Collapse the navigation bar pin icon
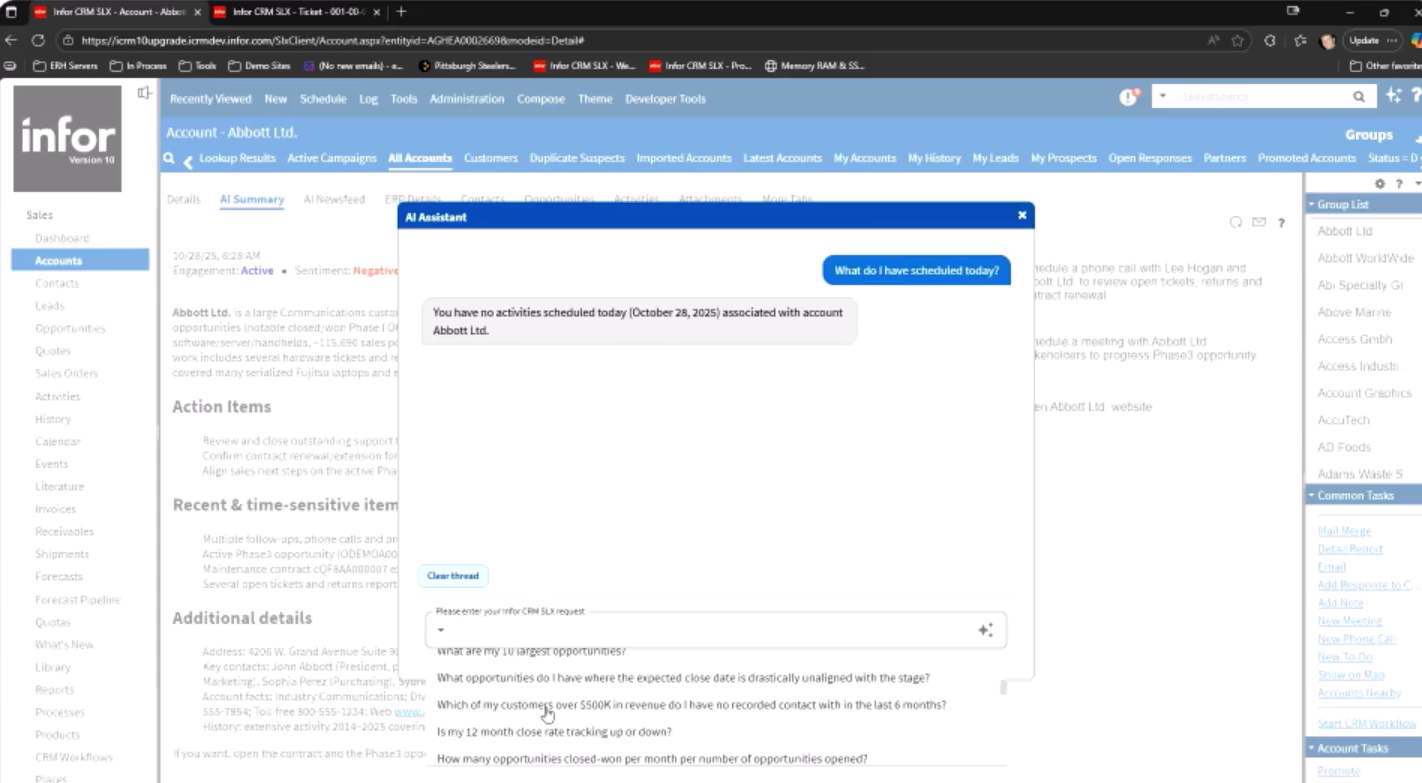The image size is (1422, 783). [145, 93]
